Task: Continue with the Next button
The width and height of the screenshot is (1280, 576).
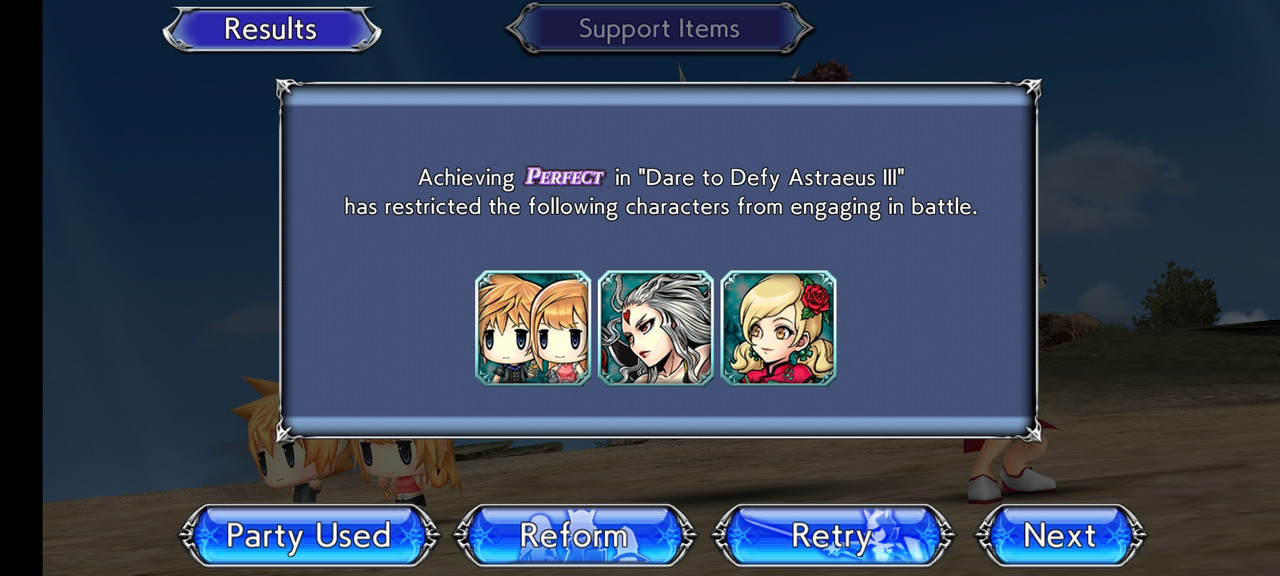Action: [x=1060, y=536]
